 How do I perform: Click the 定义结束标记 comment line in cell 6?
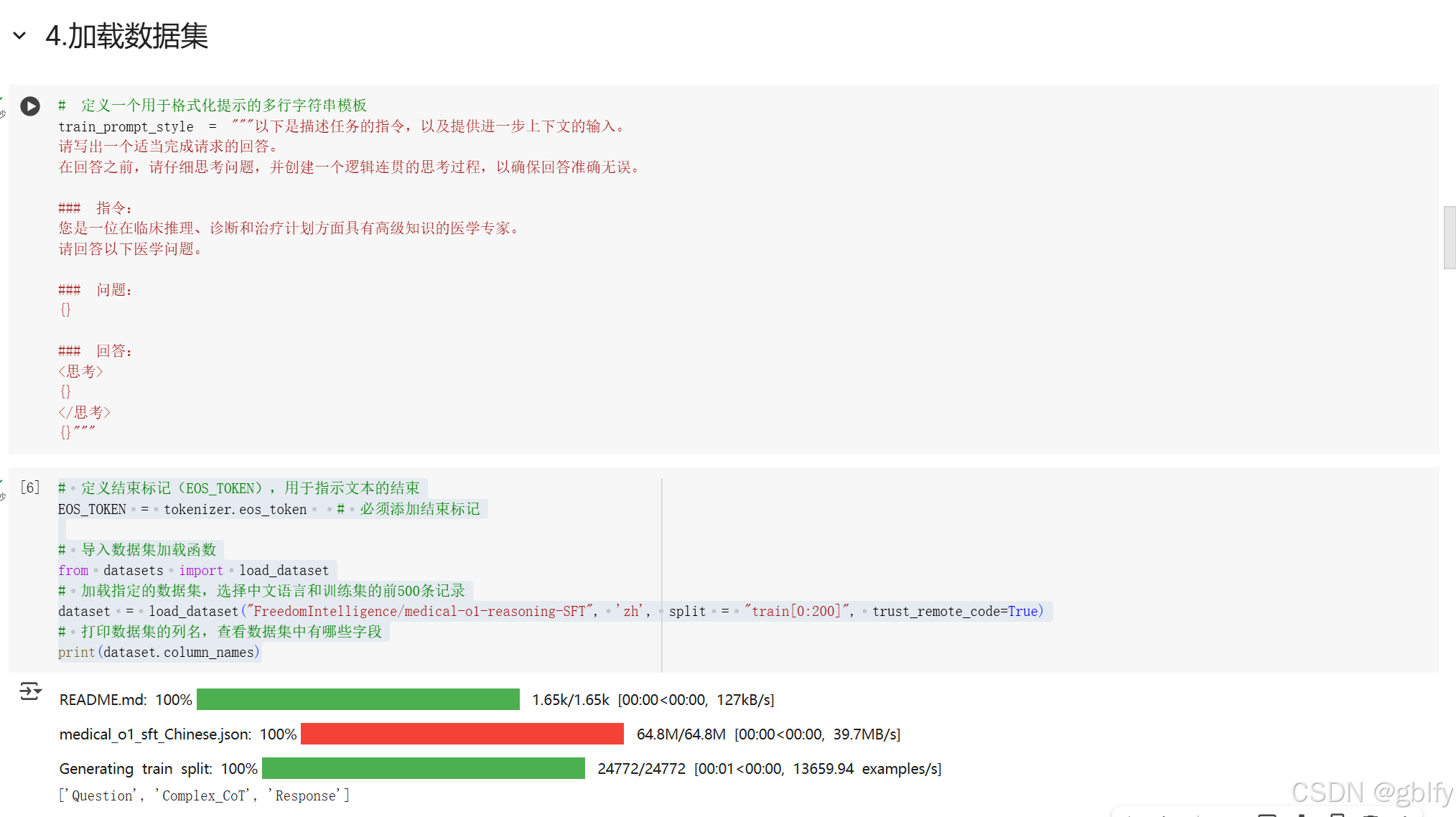click(x=240, y=488)
